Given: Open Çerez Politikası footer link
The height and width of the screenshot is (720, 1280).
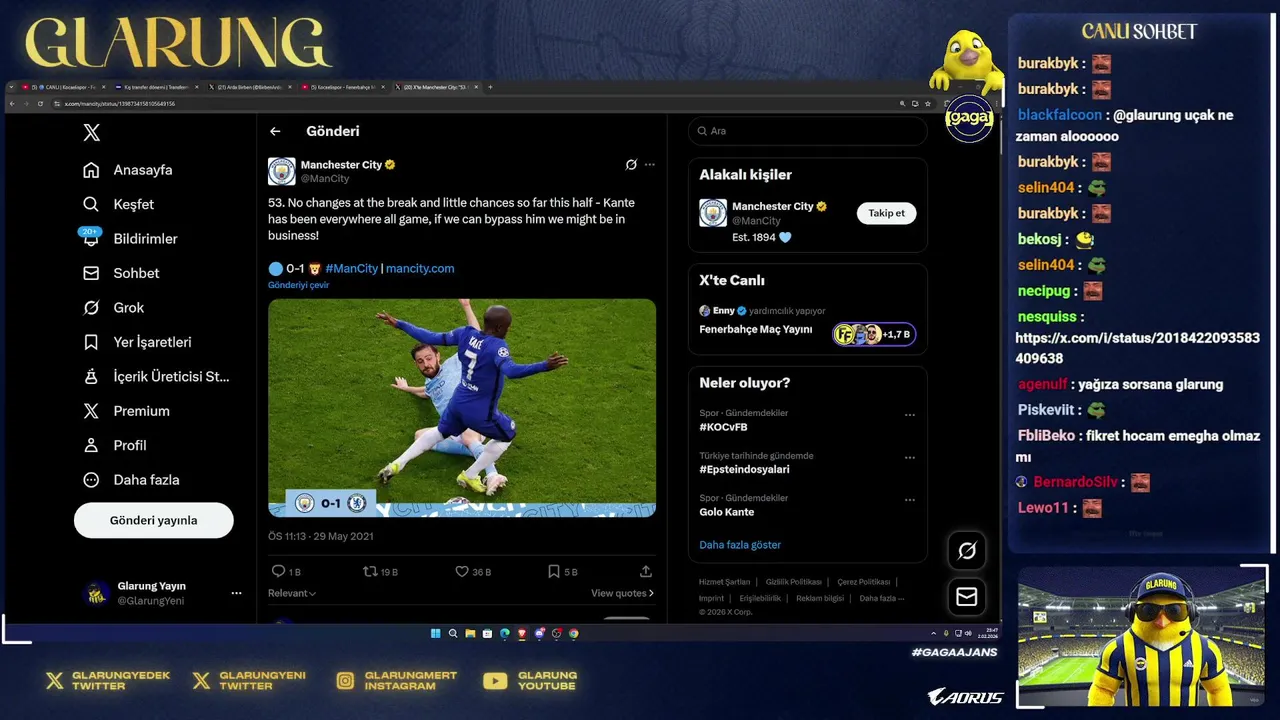Looking at the screenshot, I should click(863, 582).
